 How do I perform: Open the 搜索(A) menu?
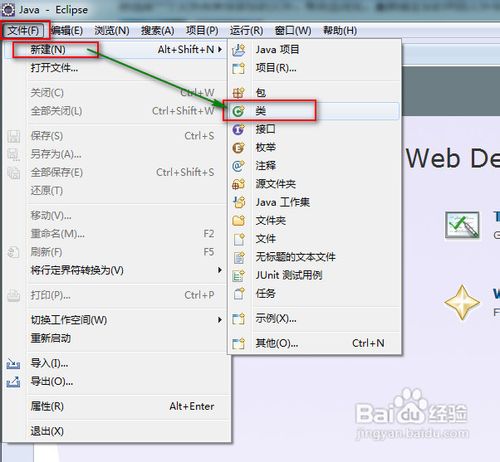click(157, 31)
